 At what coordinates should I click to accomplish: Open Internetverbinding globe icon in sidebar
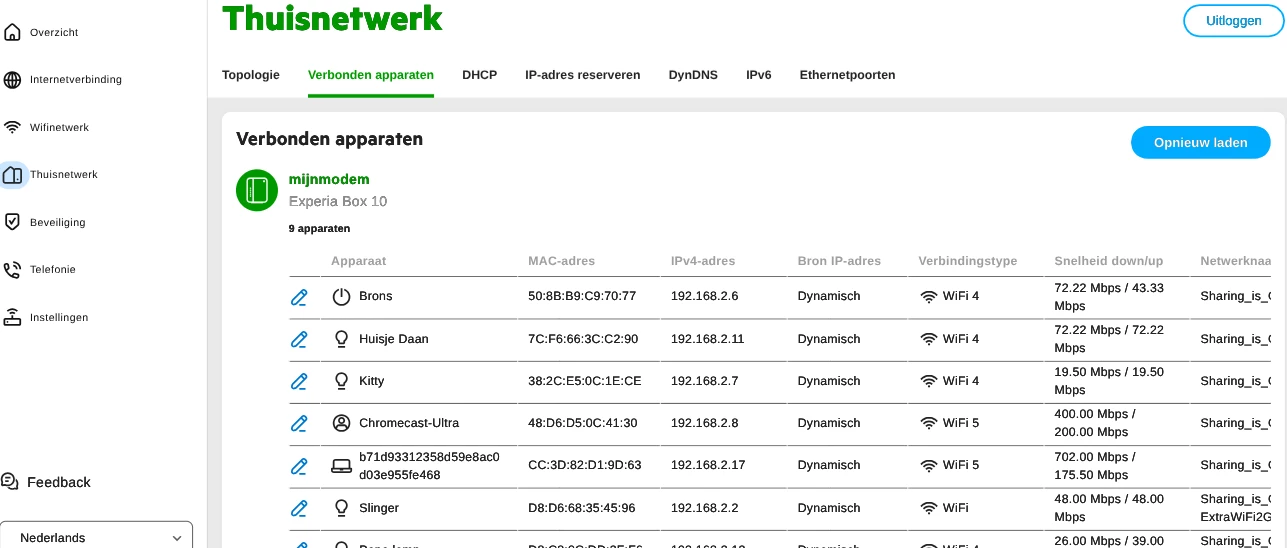pyautogui.click(x=12, y=80)
